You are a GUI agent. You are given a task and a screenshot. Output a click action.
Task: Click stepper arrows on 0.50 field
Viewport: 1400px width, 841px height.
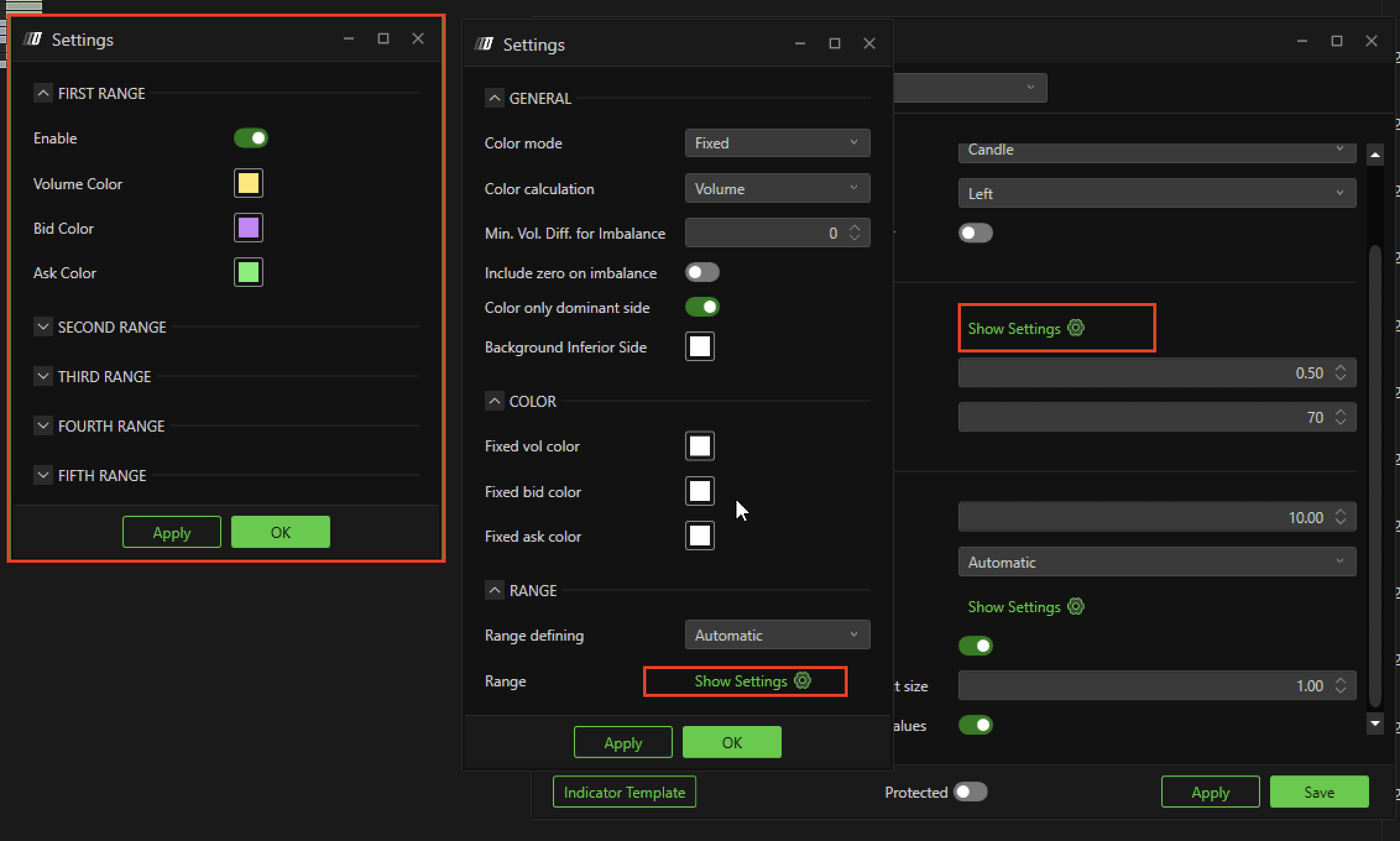point(1341,373)
